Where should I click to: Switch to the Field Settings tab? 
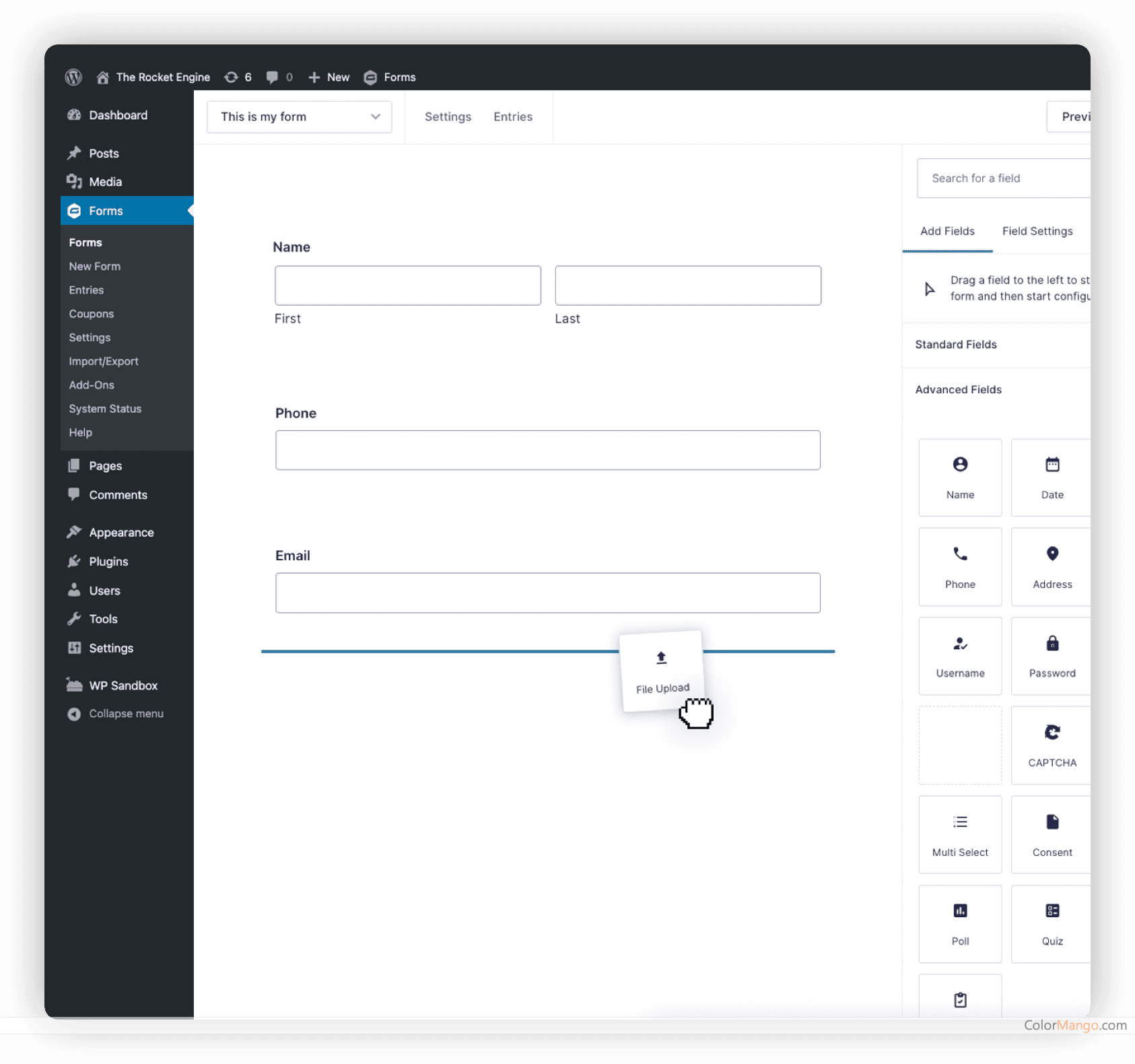1037,231
